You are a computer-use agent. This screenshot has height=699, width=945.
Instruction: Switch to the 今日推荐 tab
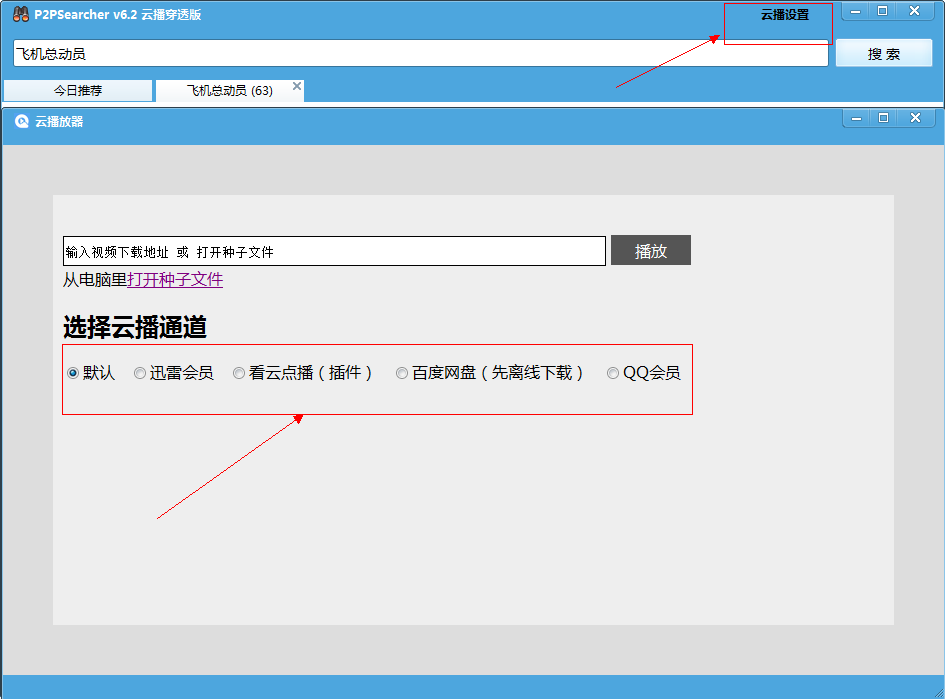point(79,89)
